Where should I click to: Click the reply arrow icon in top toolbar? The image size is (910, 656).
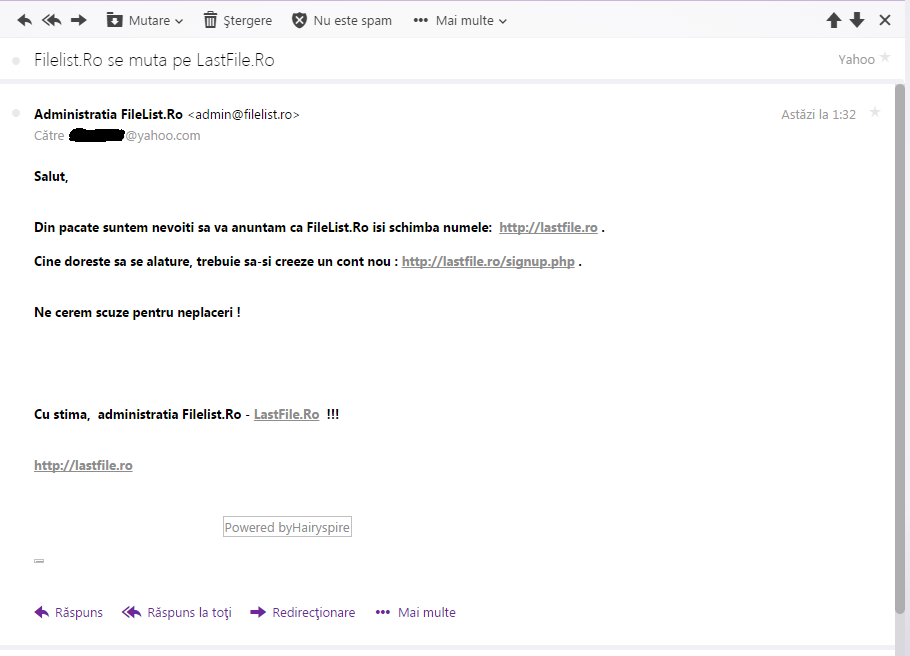click(x=25, y=20)
